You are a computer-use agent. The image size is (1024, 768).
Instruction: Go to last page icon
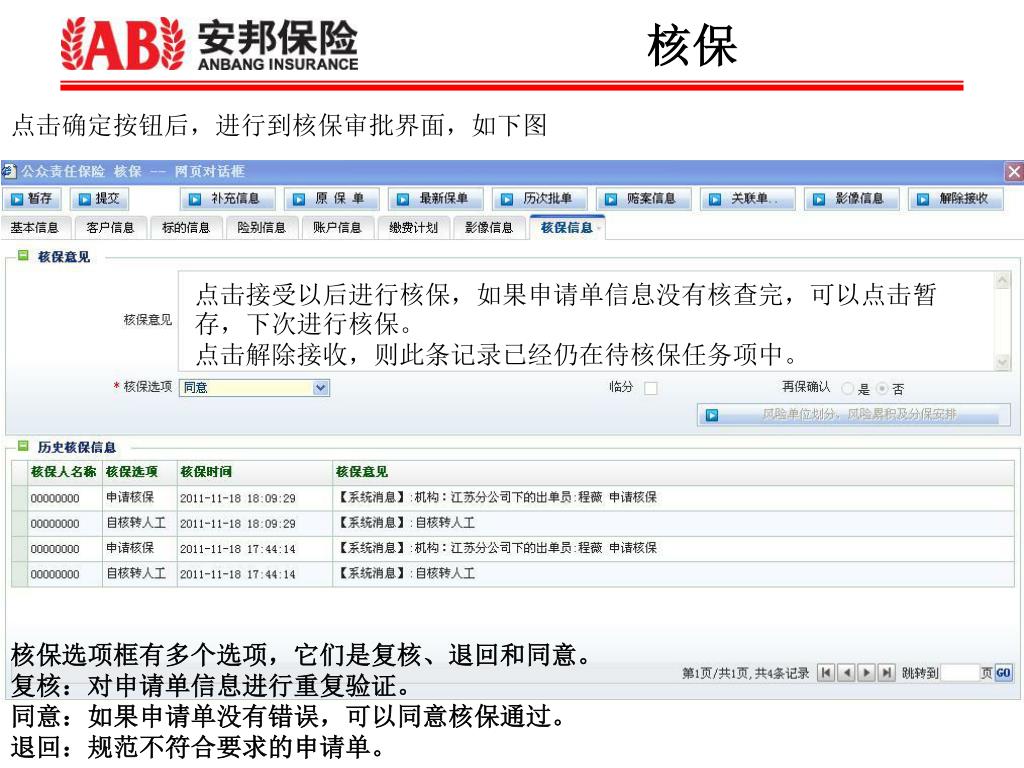click(887, 673)
